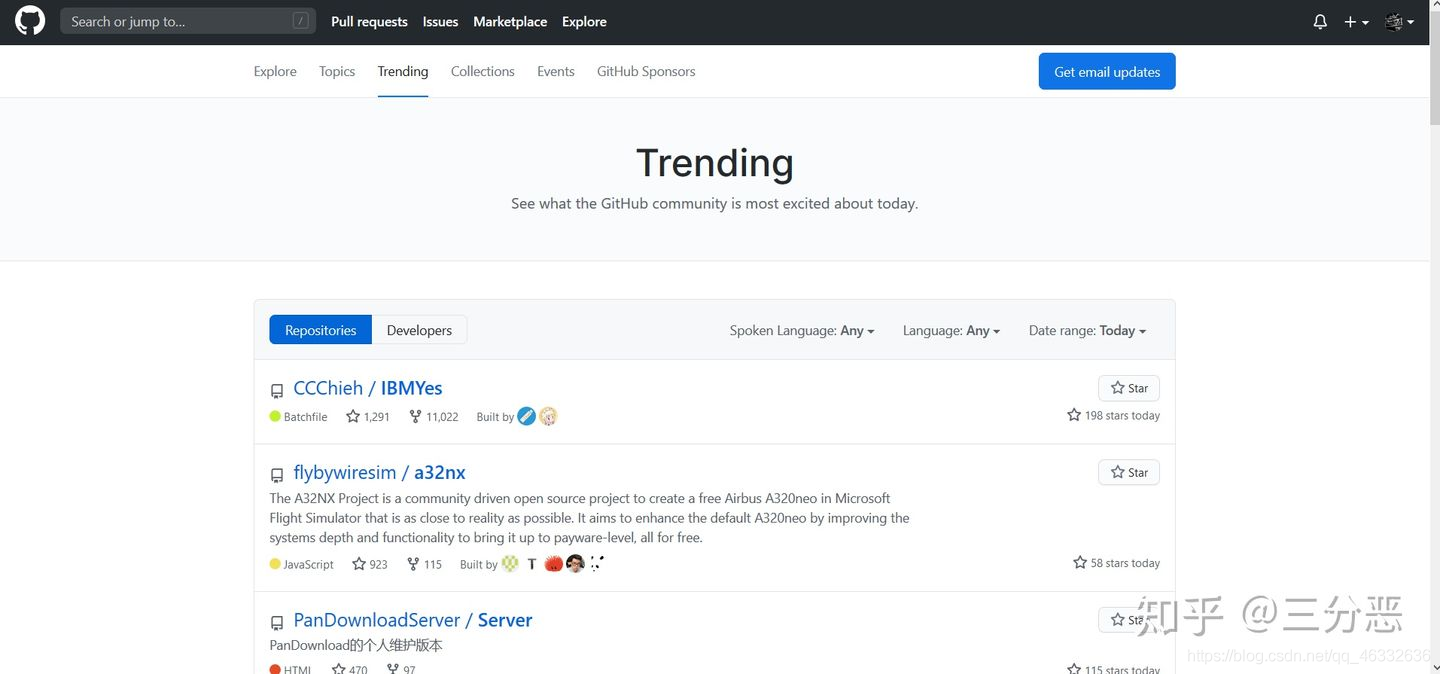The height and width of the screenshot is (674, 1440).
Task: Click the 198 stars today text
Action: click(x=1113, y=415)
